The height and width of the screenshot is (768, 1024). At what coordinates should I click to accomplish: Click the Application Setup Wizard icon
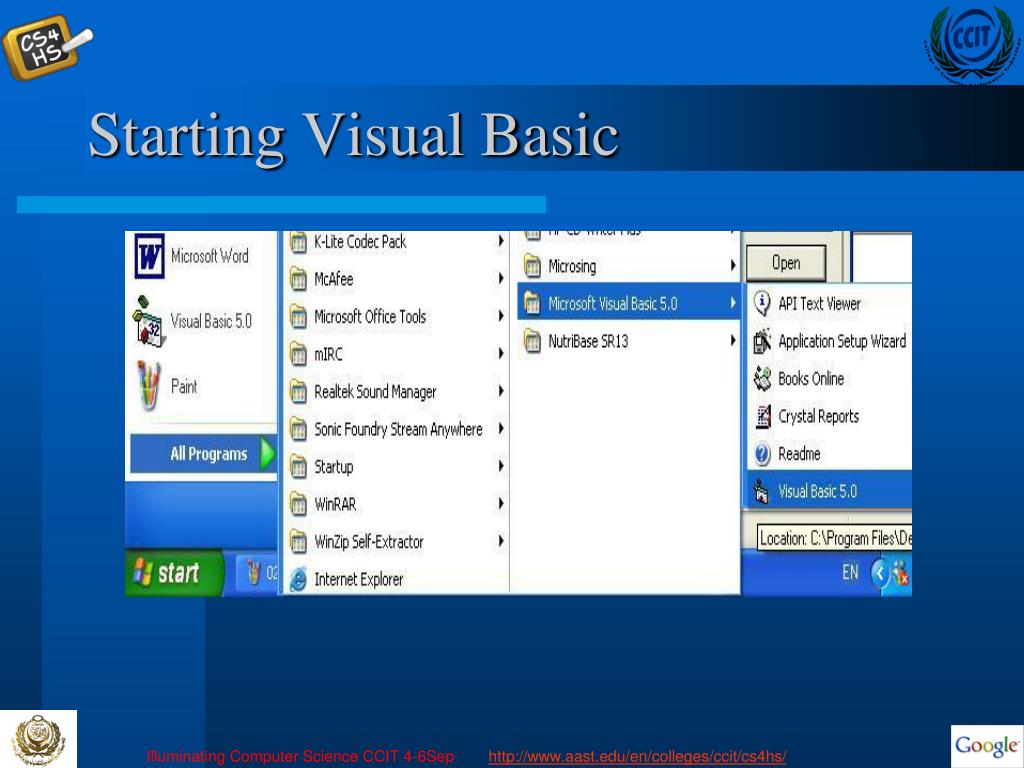click(761, 341)
